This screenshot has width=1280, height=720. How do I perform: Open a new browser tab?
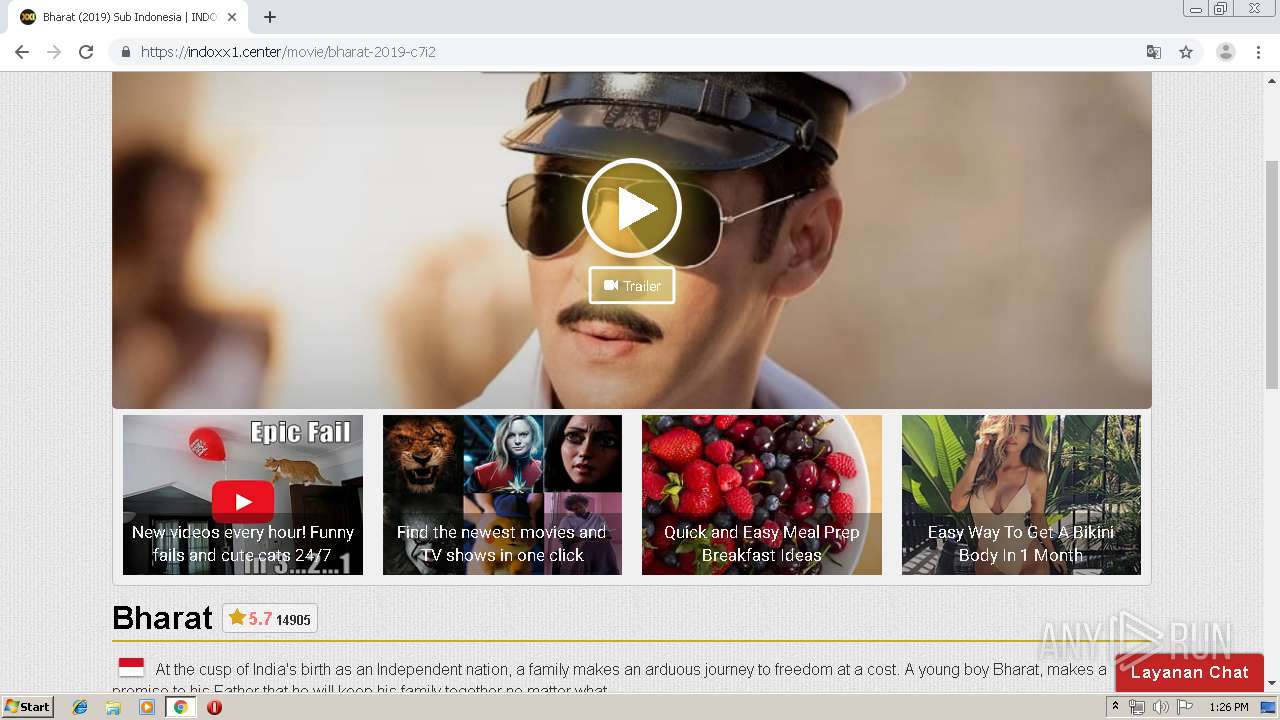[x=270, y=17]
